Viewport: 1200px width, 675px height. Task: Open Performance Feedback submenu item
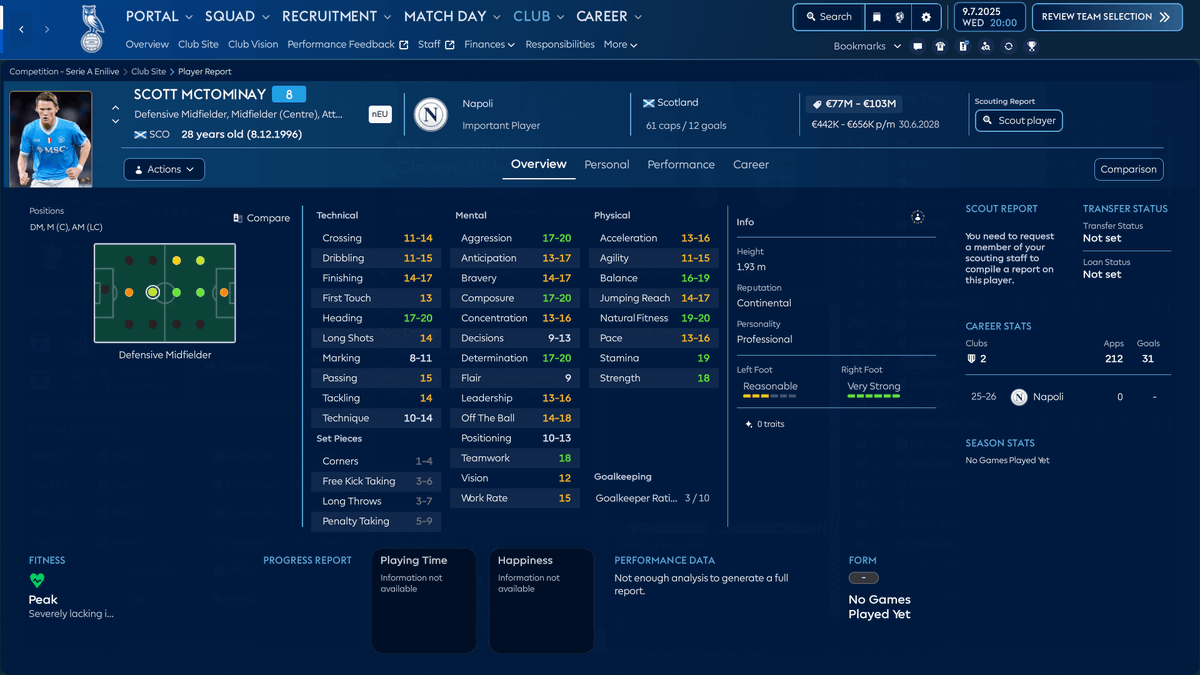(348, 45)
